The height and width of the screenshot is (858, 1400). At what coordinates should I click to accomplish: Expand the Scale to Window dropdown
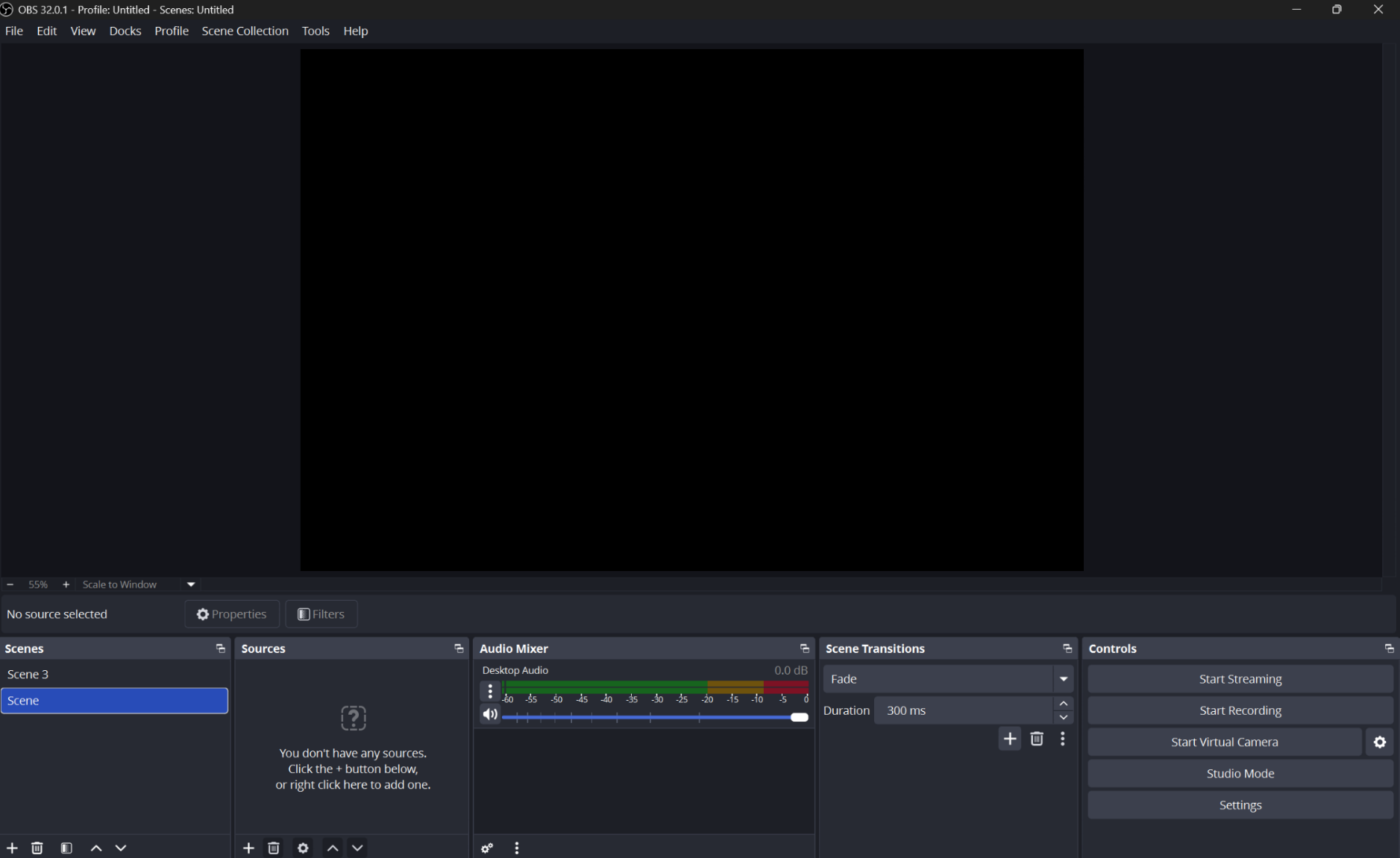tap(191, 584)
